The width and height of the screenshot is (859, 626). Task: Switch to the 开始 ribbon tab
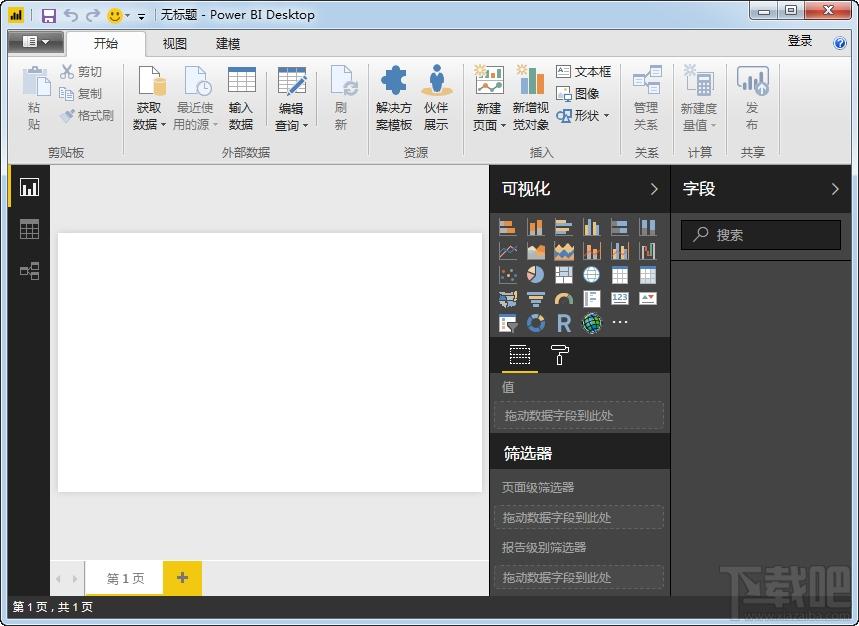pyautogui.click(x=106, y=43)
